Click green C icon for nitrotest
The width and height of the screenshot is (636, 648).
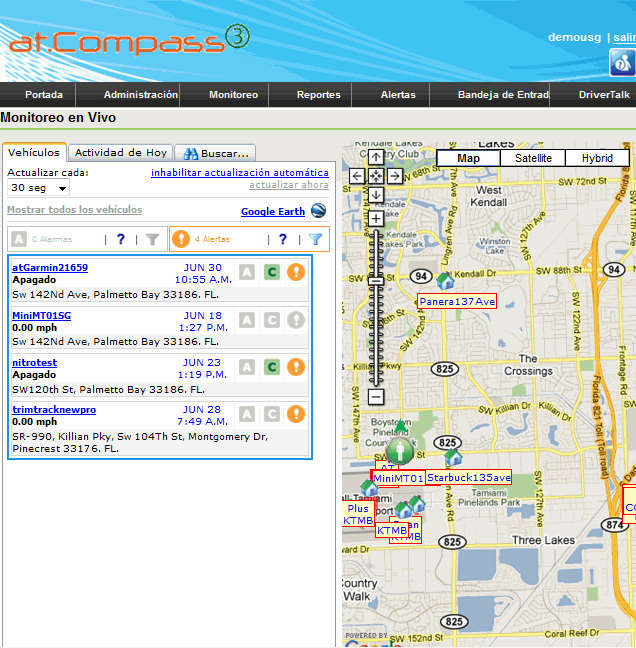(271, 367)
